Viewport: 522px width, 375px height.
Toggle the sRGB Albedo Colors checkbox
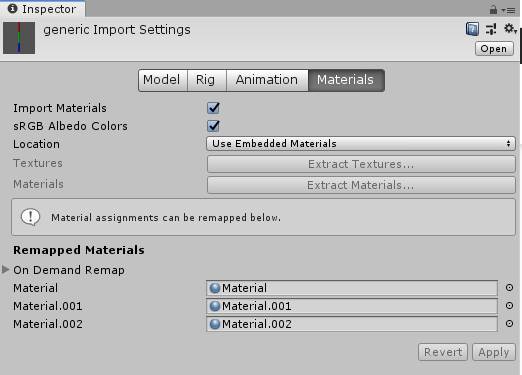click(x=213, y=126)
